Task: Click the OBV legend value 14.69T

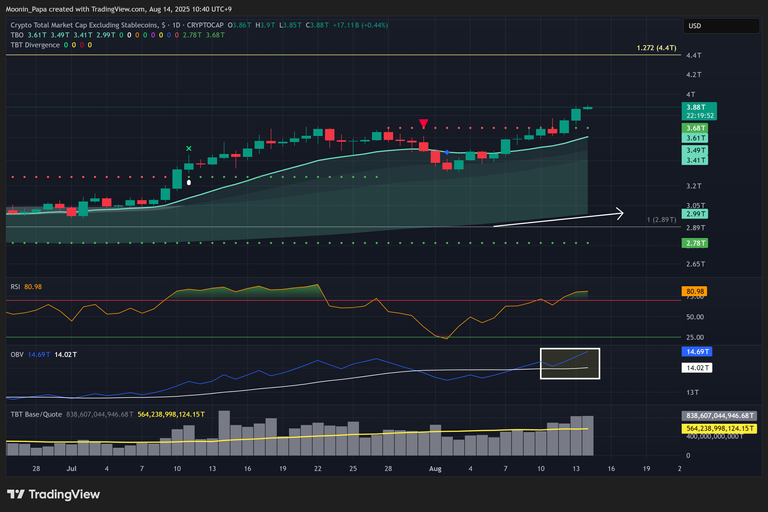Action: coord(39,354)
